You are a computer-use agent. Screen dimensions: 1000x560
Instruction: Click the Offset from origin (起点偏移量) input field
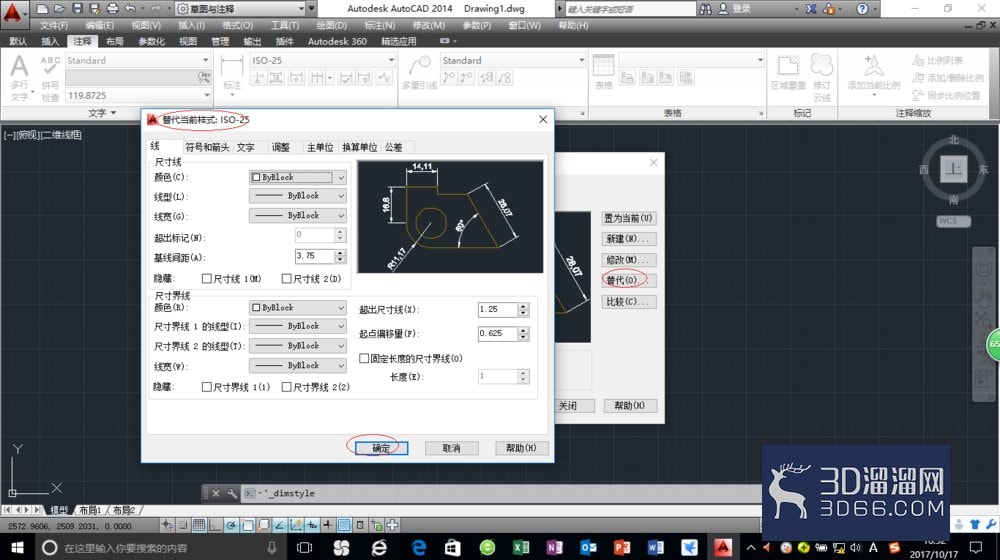497,334
